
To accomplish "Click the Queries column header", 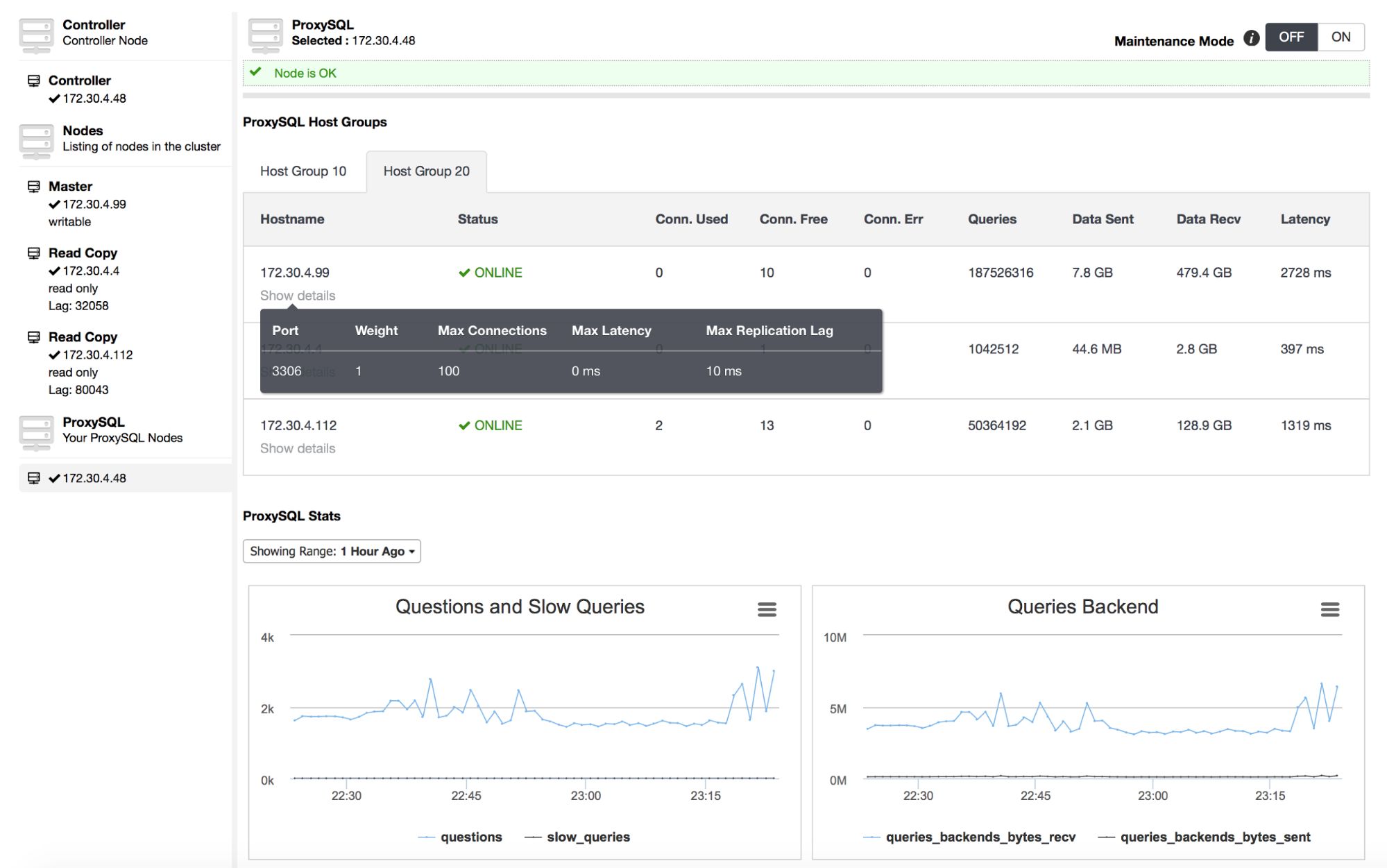I will pyautogui.click(x=992, y=219).
